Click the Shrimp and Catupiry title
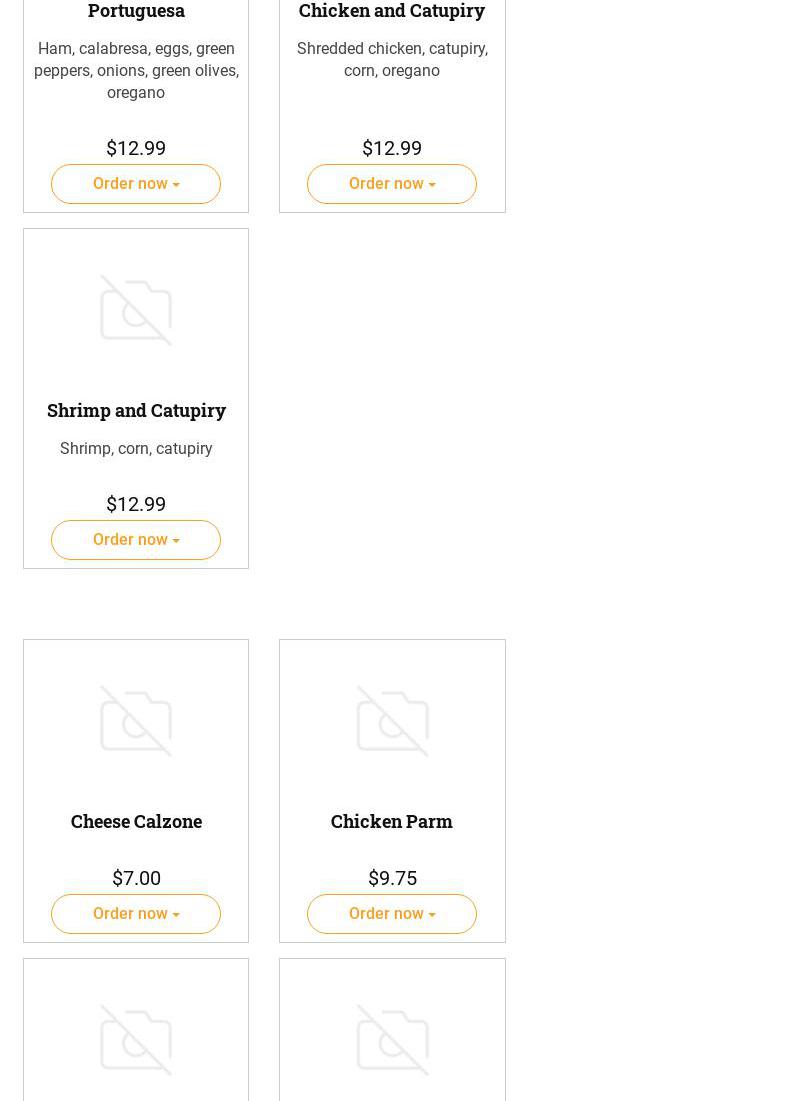 [x=136, y=410]
